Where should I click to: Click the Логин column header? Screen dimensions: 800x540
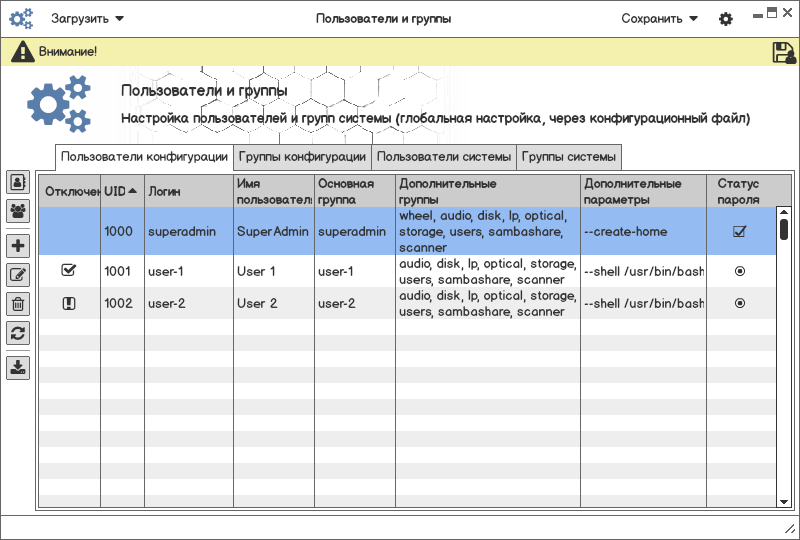coord(189,191)
